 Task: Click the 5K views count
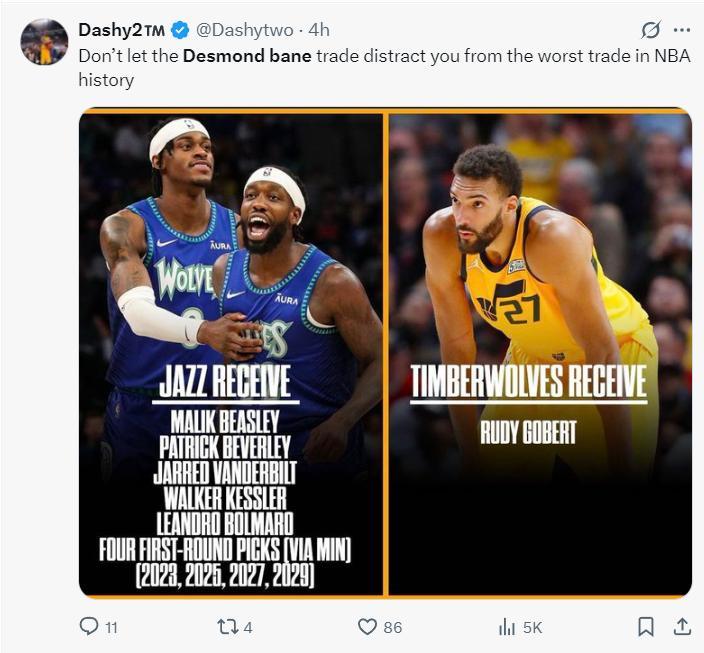[532, 627]
